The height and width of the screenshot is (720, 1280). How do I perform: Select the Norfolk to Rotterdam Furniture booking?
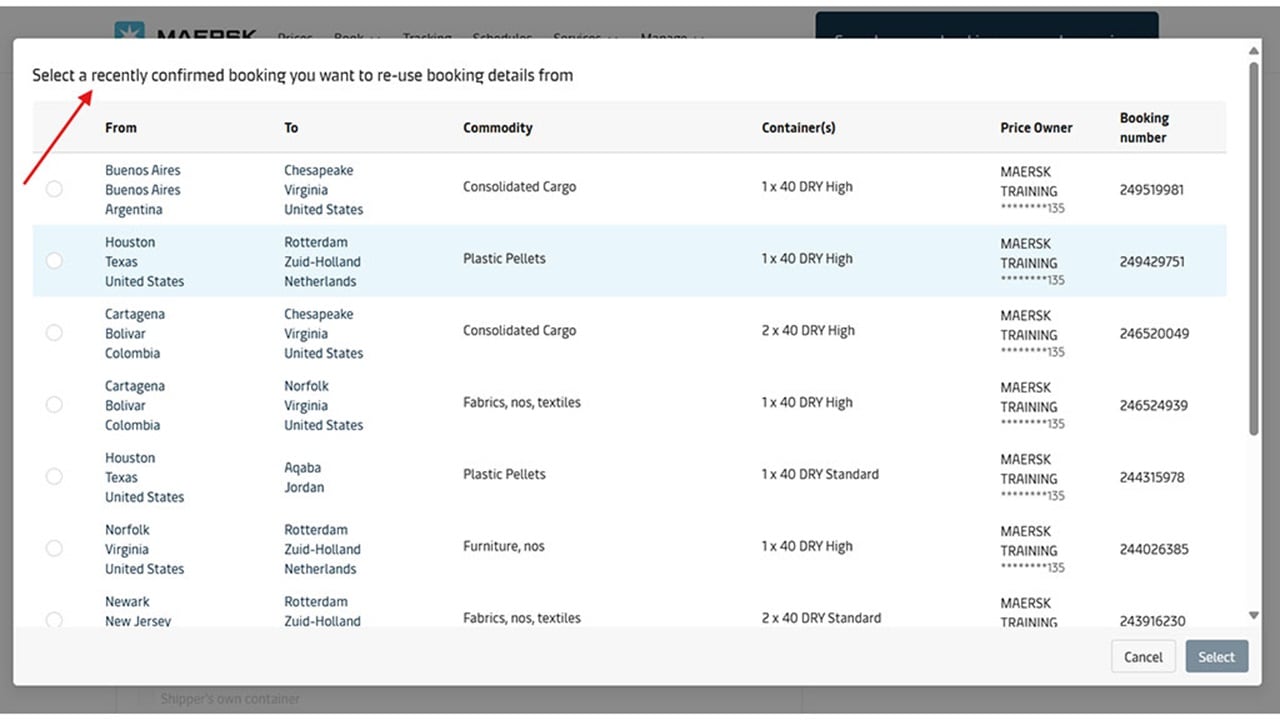(54, 548)
